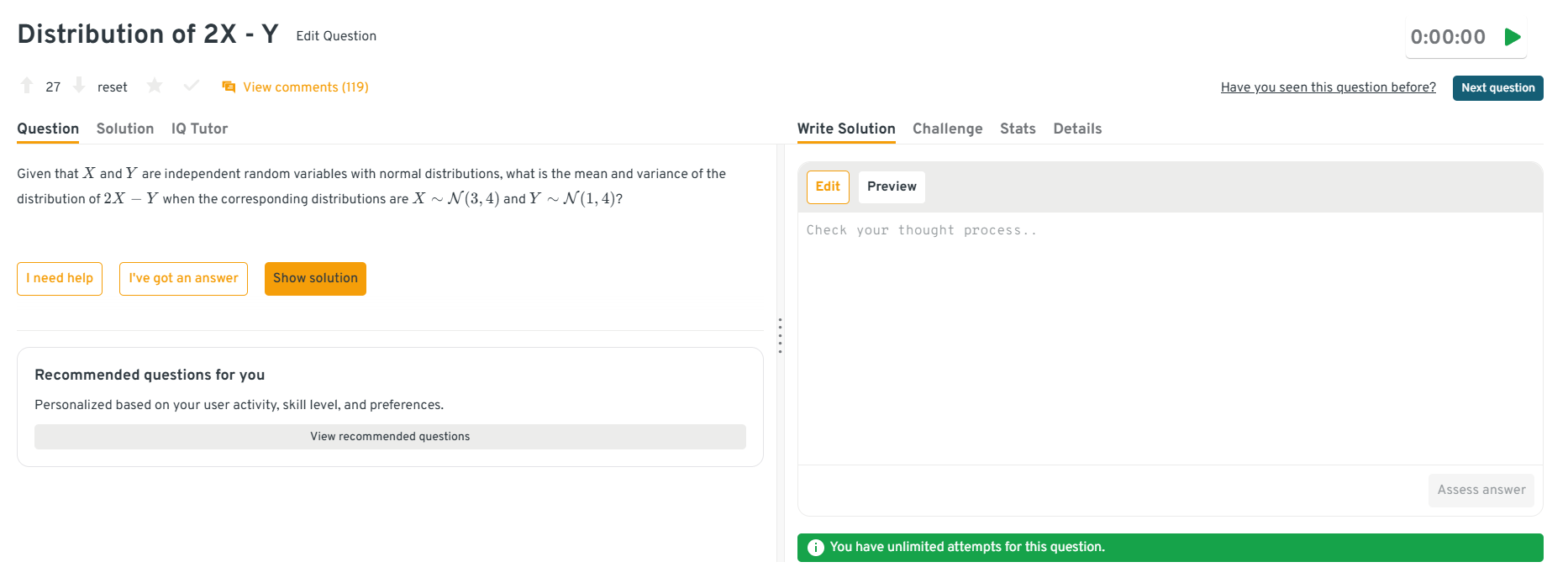Click the Show solution button
The height and width of the screenshot is (583, 1568).
[x=315, y=279]
